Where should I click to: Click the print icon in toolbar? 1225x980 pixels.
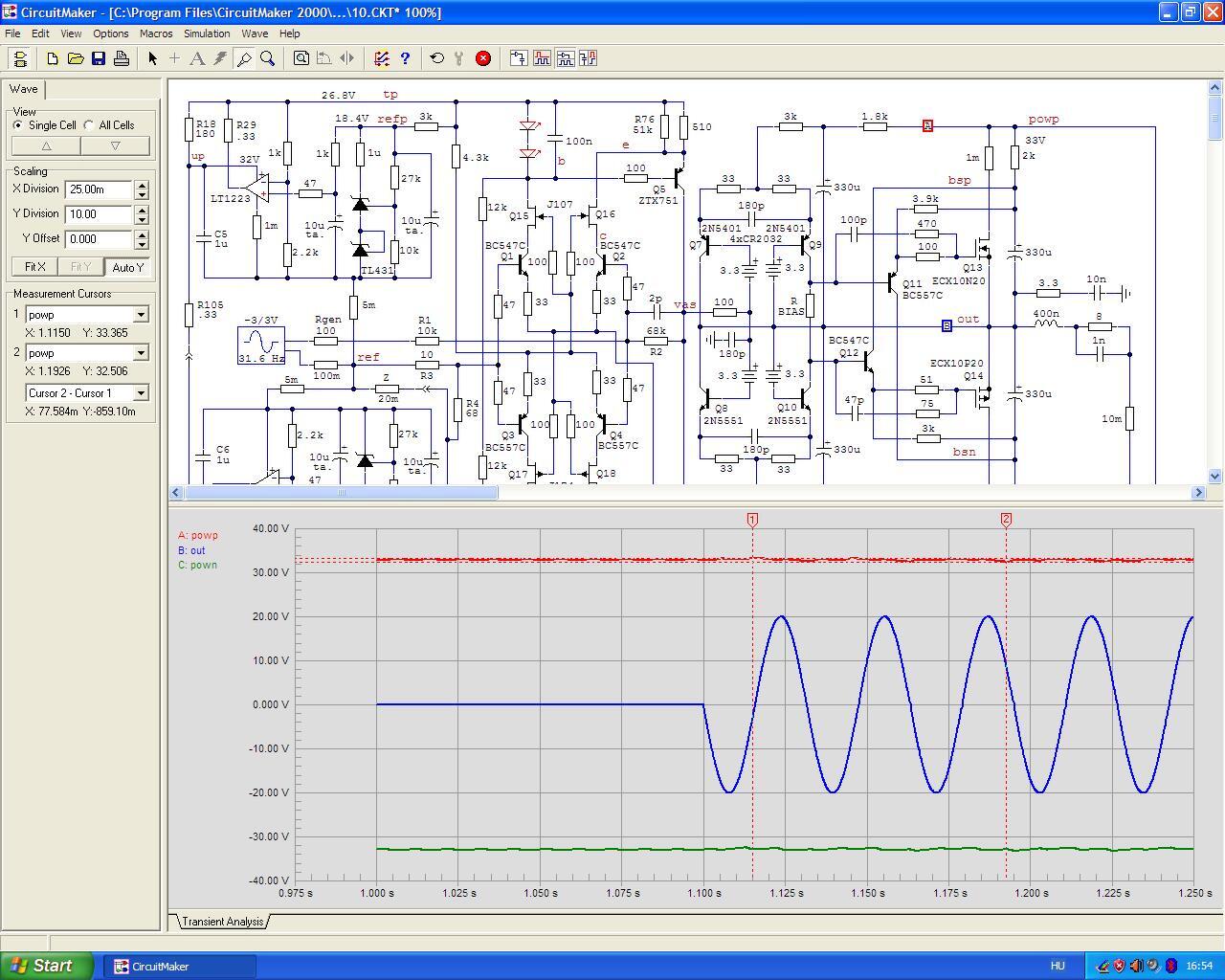tap(122, 58)
